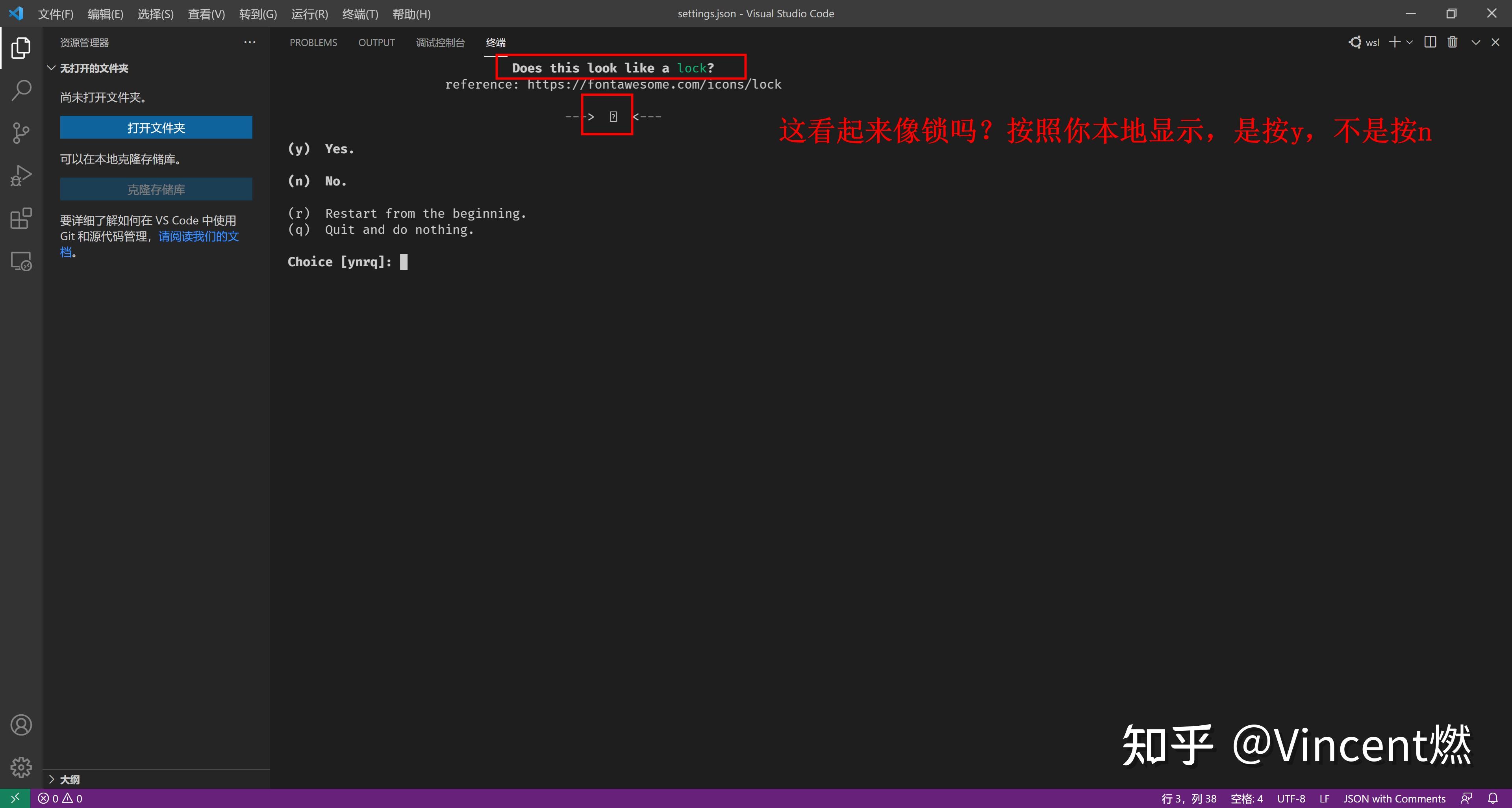
Task: Switch to the OUTPUT tab
Action: (376, 42)
